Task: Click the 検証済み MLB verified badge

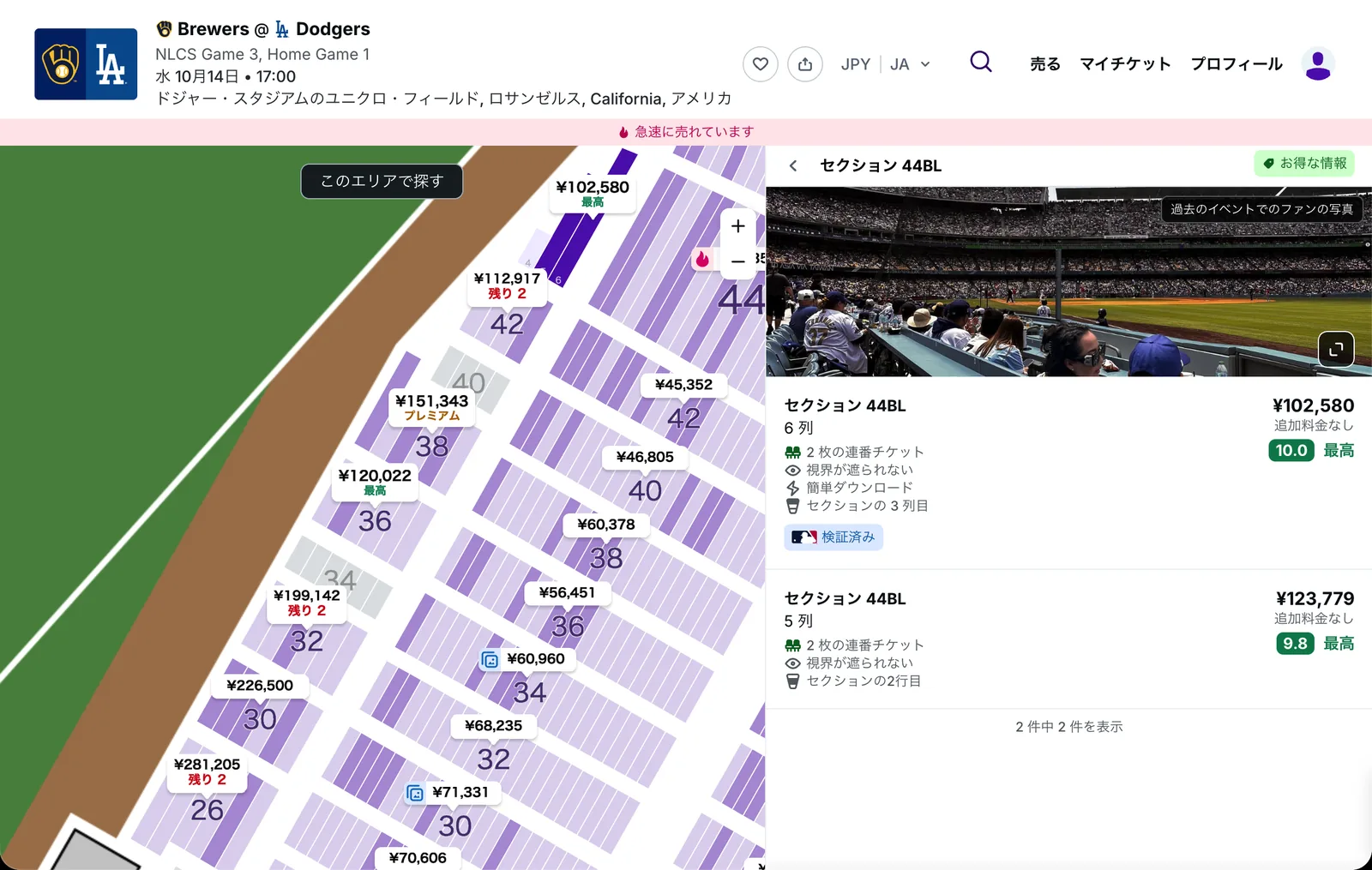Action: [833, 537]
